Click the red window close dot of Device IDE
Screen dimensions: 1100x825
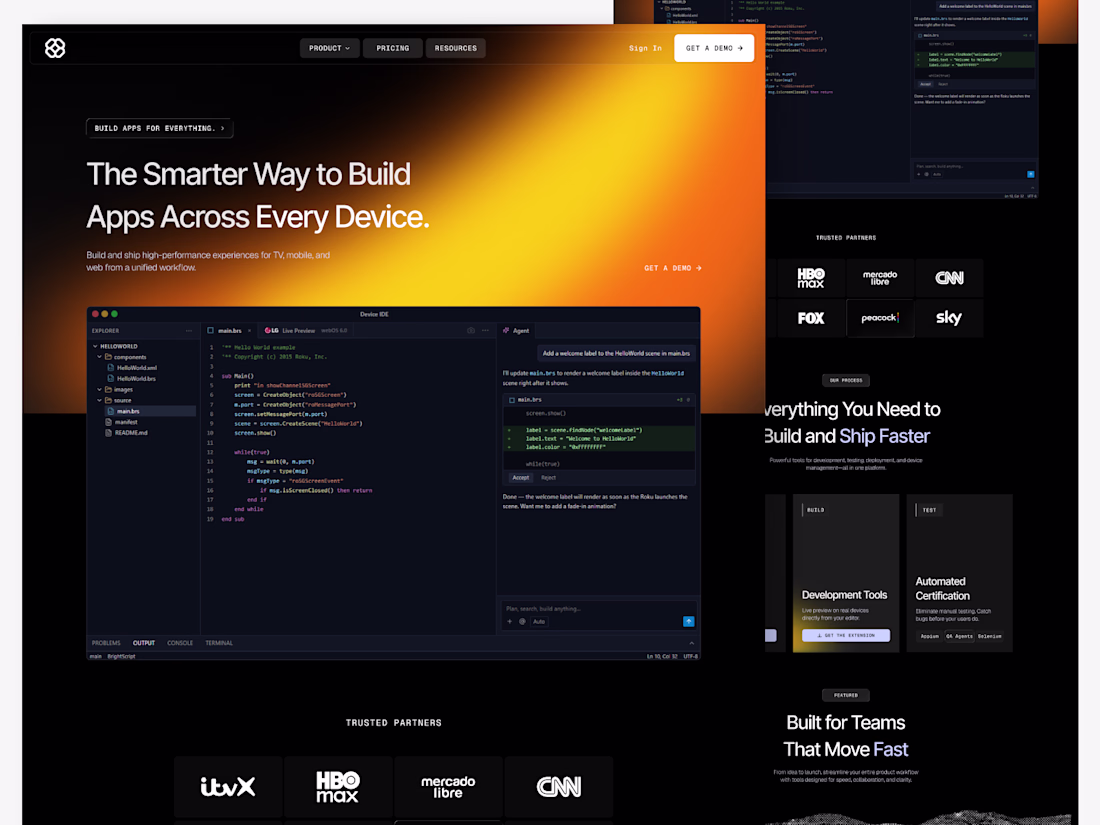(95, 314)
